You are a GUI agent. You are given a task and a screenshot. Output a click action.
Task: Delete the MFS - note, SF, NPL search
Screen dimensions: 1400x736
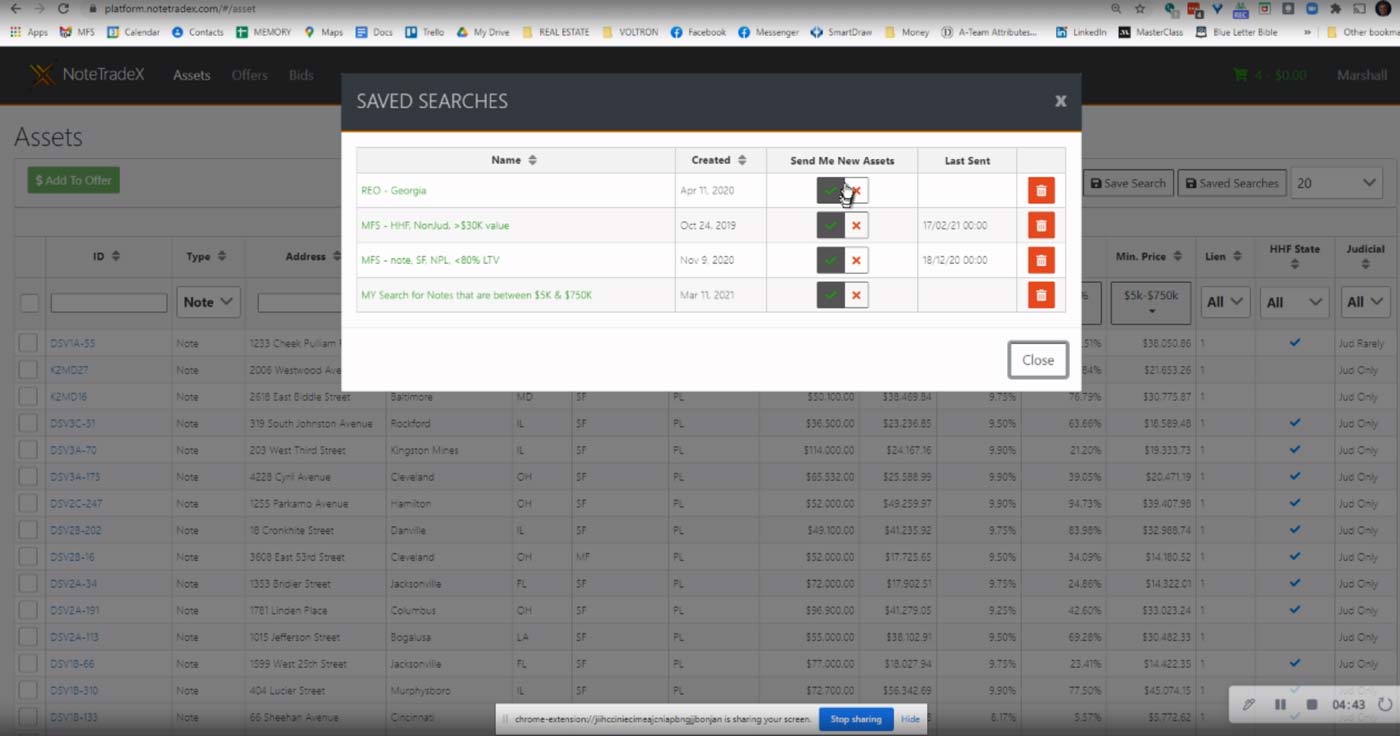pos(1041,260)
